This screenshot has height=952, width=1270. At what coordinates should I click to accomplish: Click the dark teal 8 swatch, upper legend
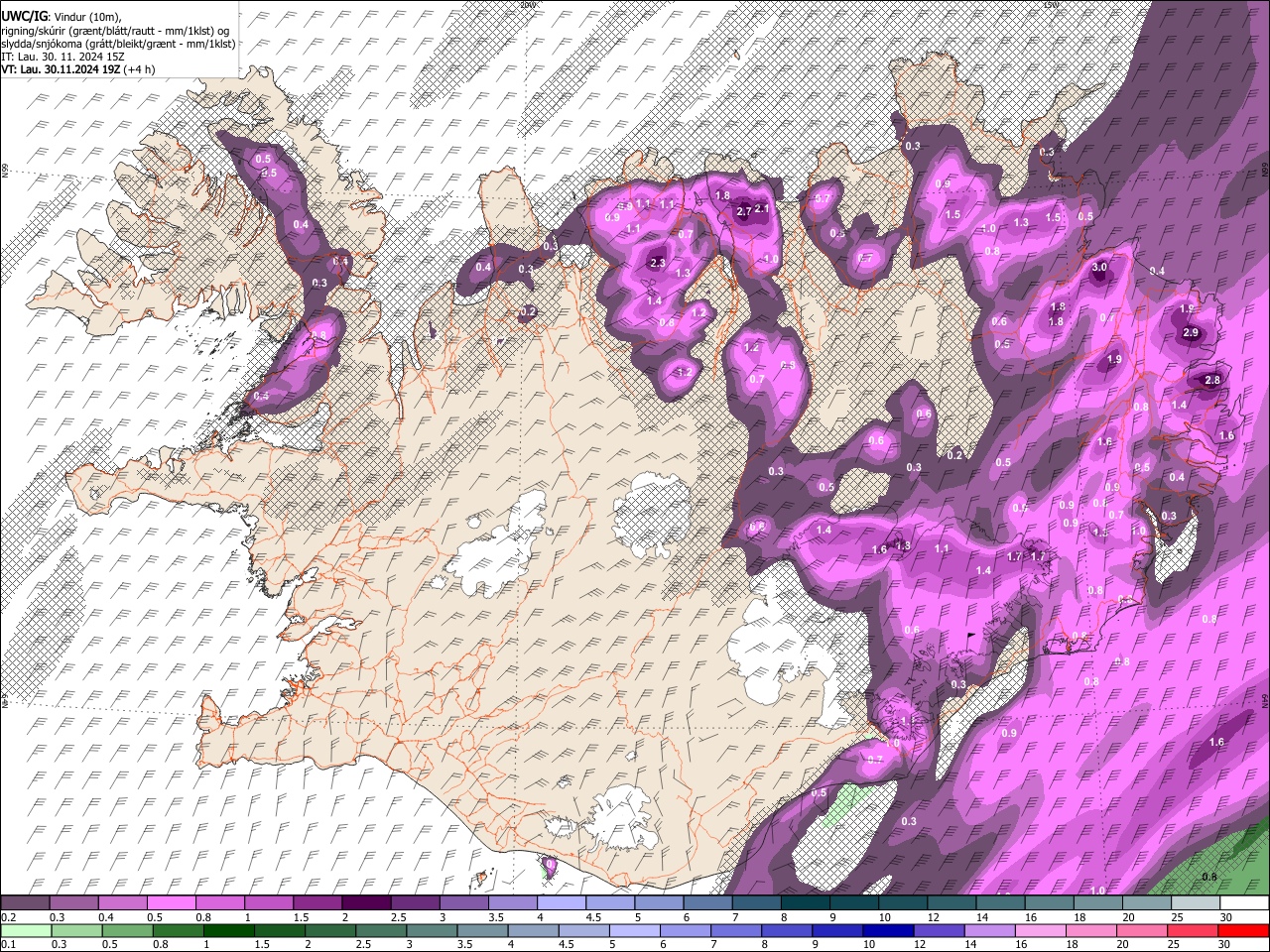pos(805,902)
